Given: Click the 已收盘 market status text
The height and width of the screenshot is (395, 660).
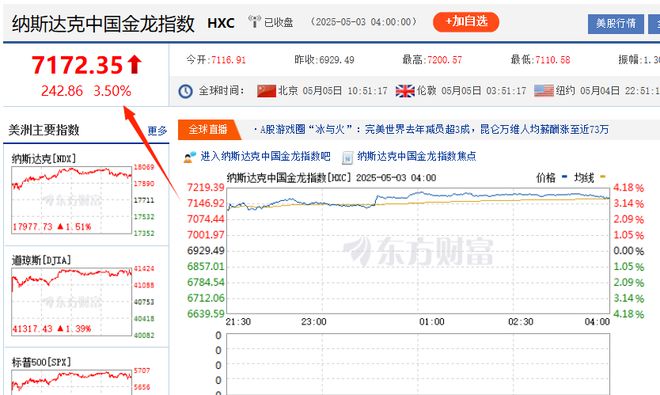Looking at the screenshot, I should 278,22.
